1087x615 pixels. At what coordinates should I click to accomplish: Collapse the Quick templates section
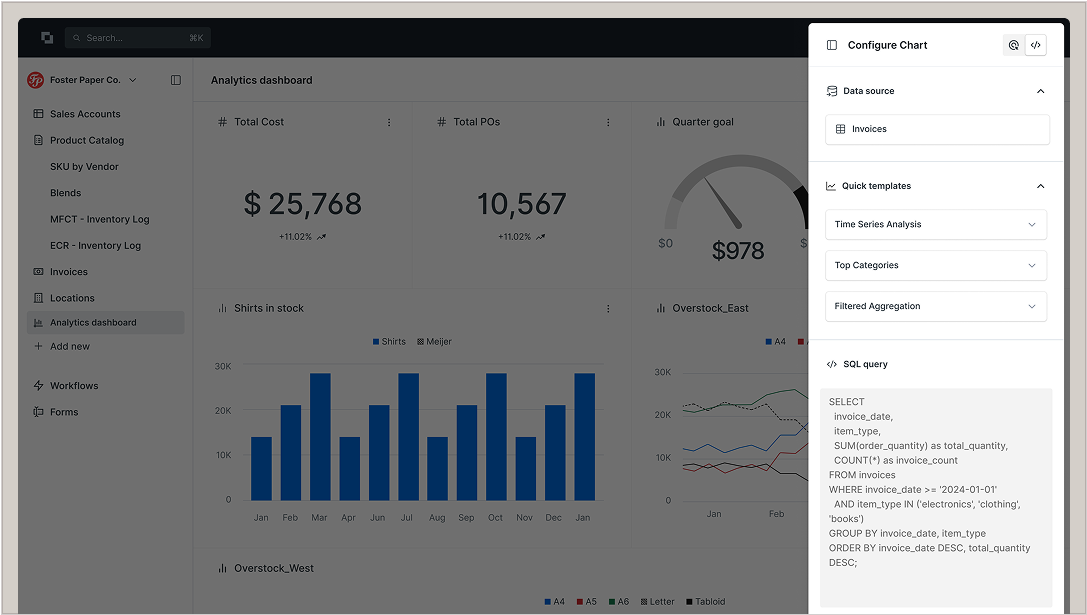(x=1040, y=186)
